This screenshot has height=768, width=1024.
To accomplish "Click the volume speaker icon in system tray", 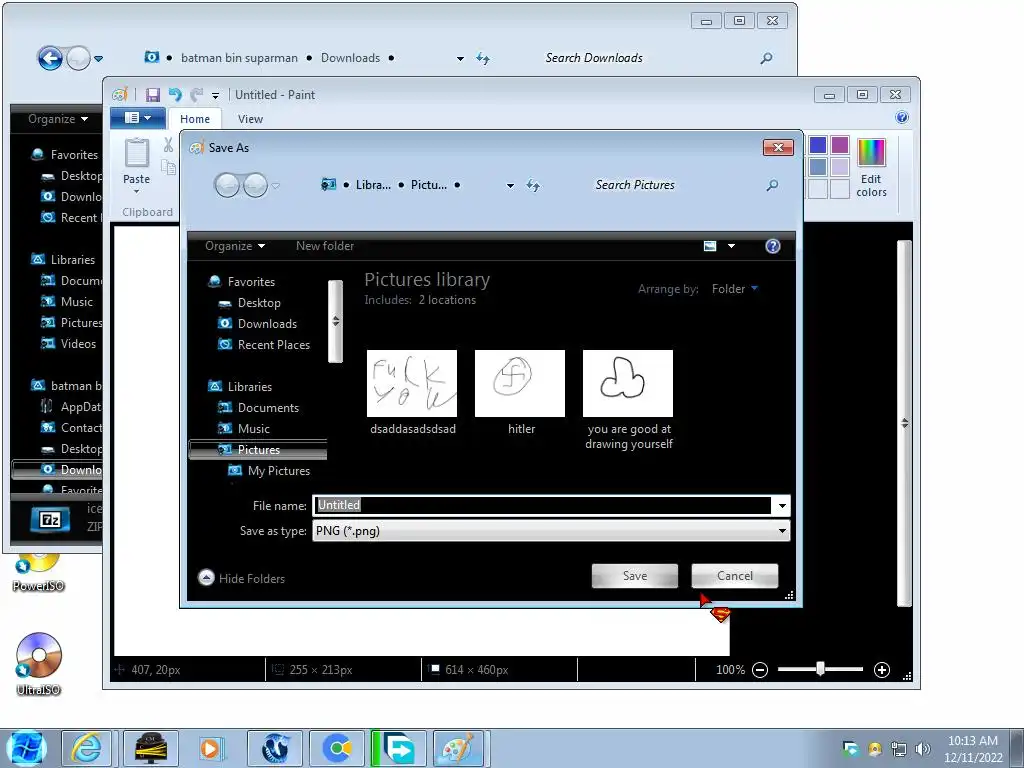I will 923,749.
